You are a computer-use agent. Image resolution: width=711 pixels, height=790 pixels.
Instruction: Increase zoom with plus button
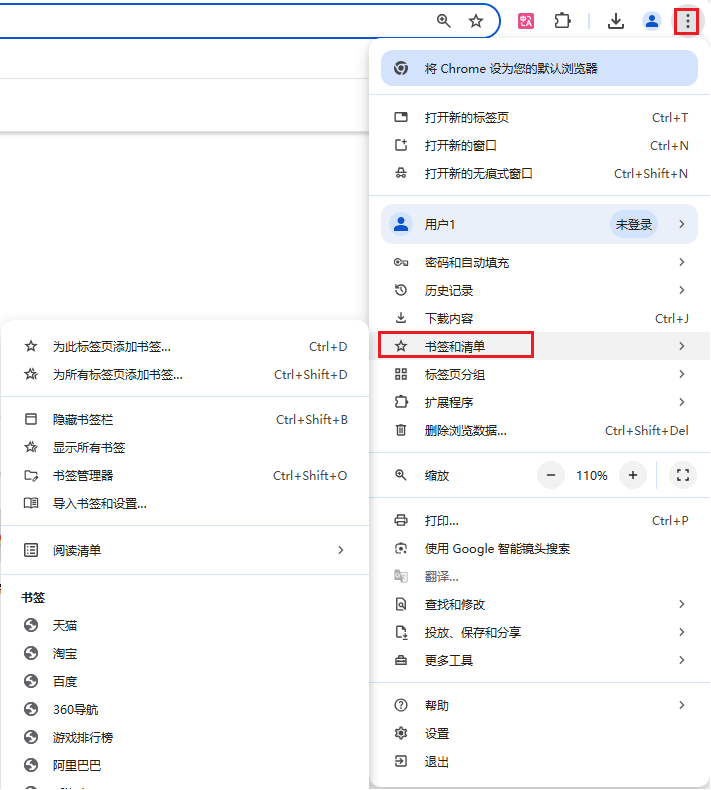pos(633,475)
